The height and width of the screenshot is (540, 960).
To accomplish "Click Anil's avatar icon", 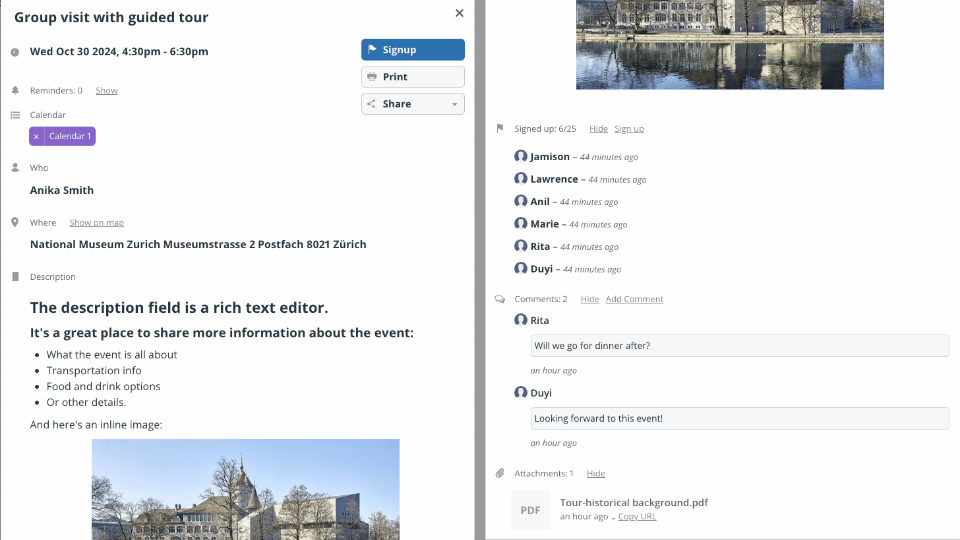I will click(x=520, y=201).
